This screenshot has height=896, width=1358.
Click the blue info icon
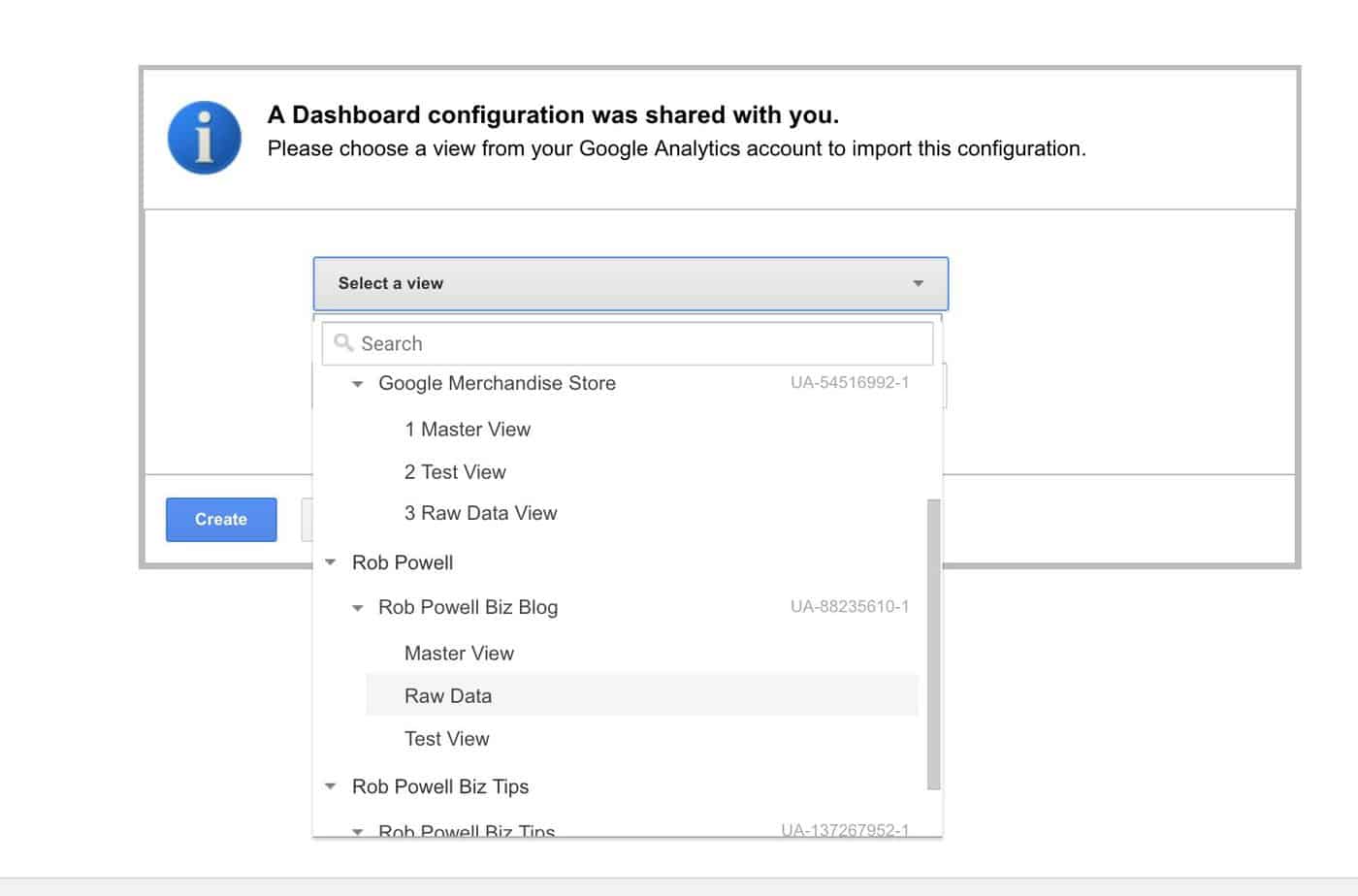205,138
